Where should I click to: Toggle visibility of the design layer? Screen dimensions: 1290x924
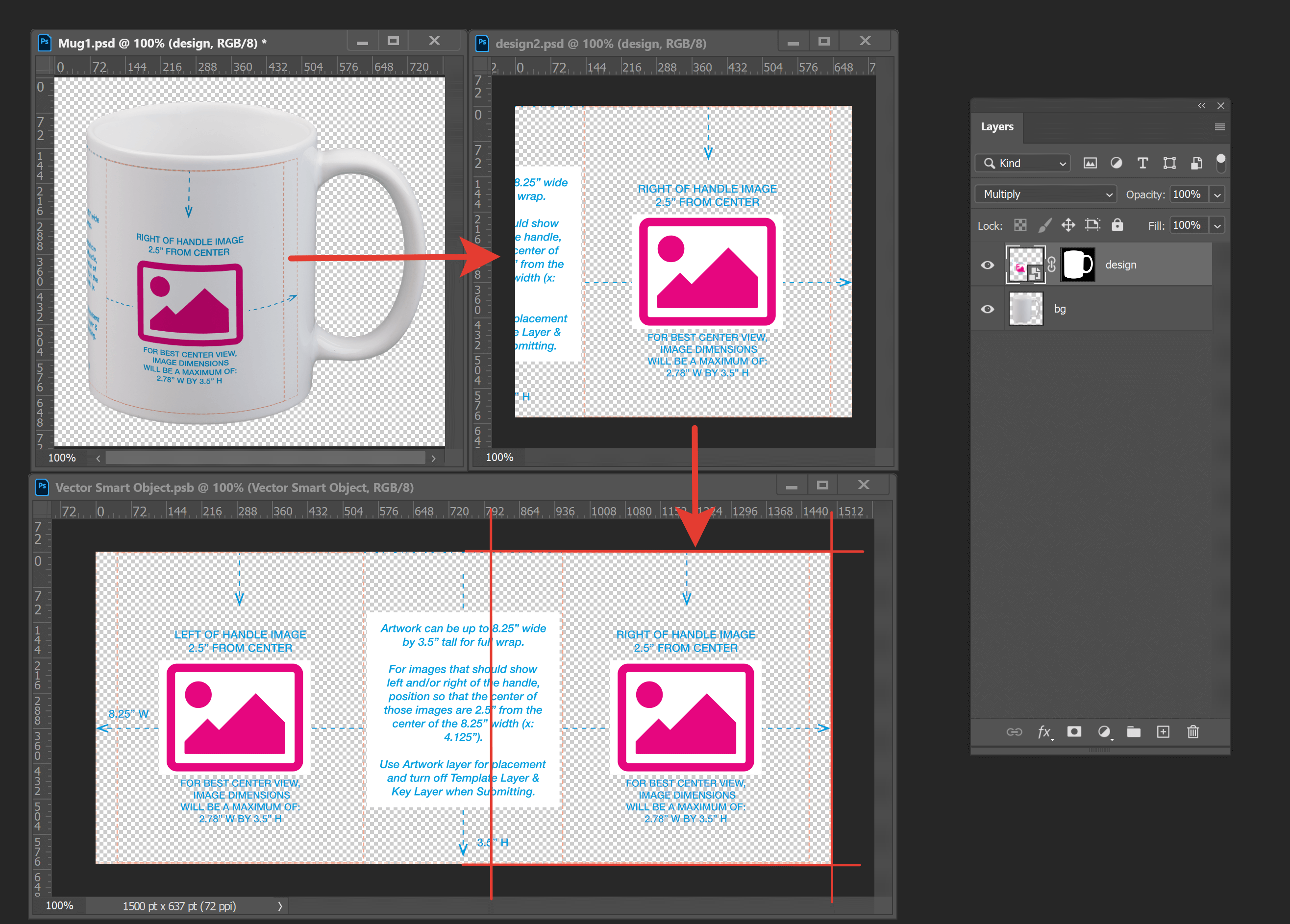point(988,264)
